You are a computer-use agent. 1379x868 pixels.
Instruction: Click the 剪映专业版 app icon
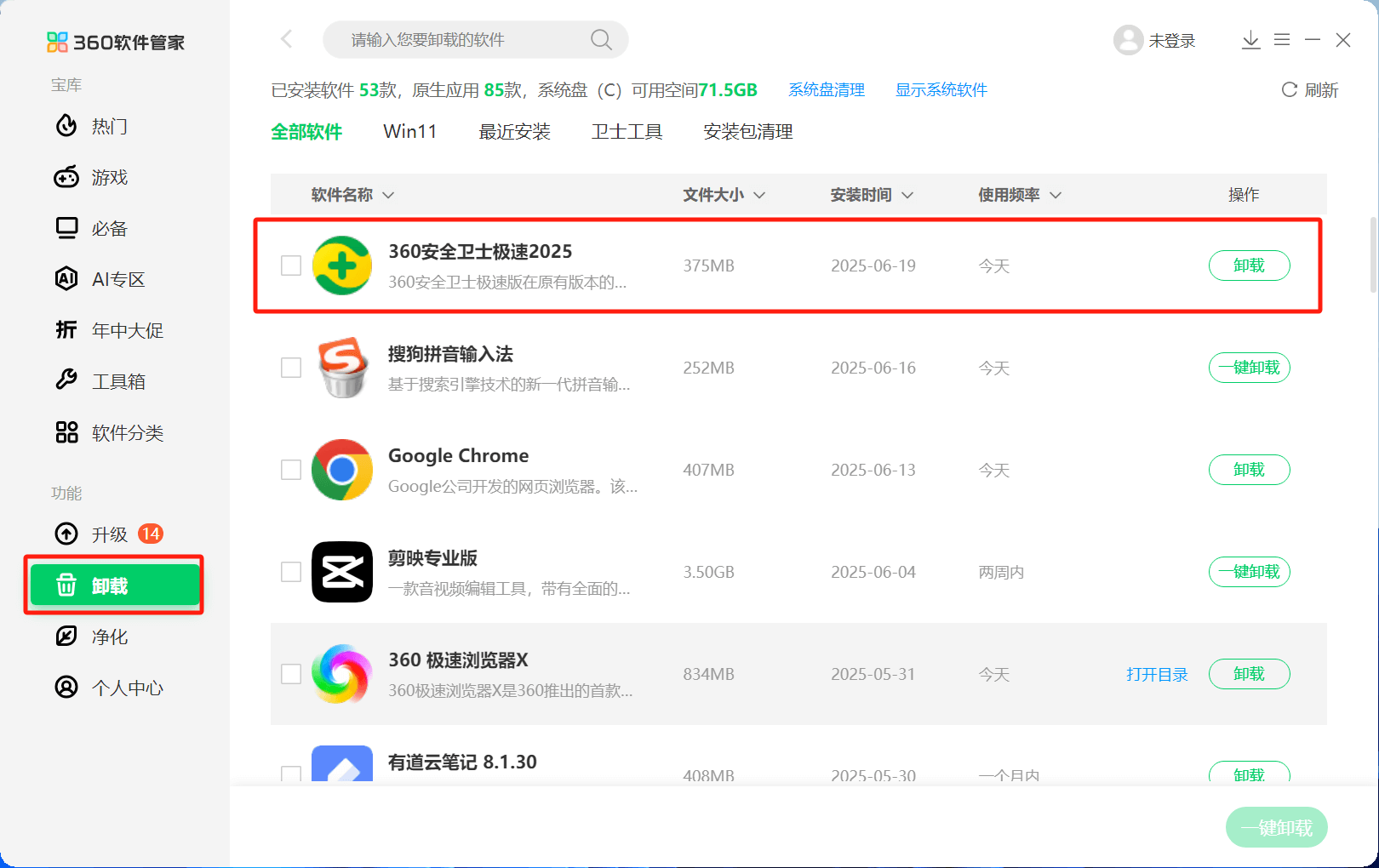[x=342, y=572]
